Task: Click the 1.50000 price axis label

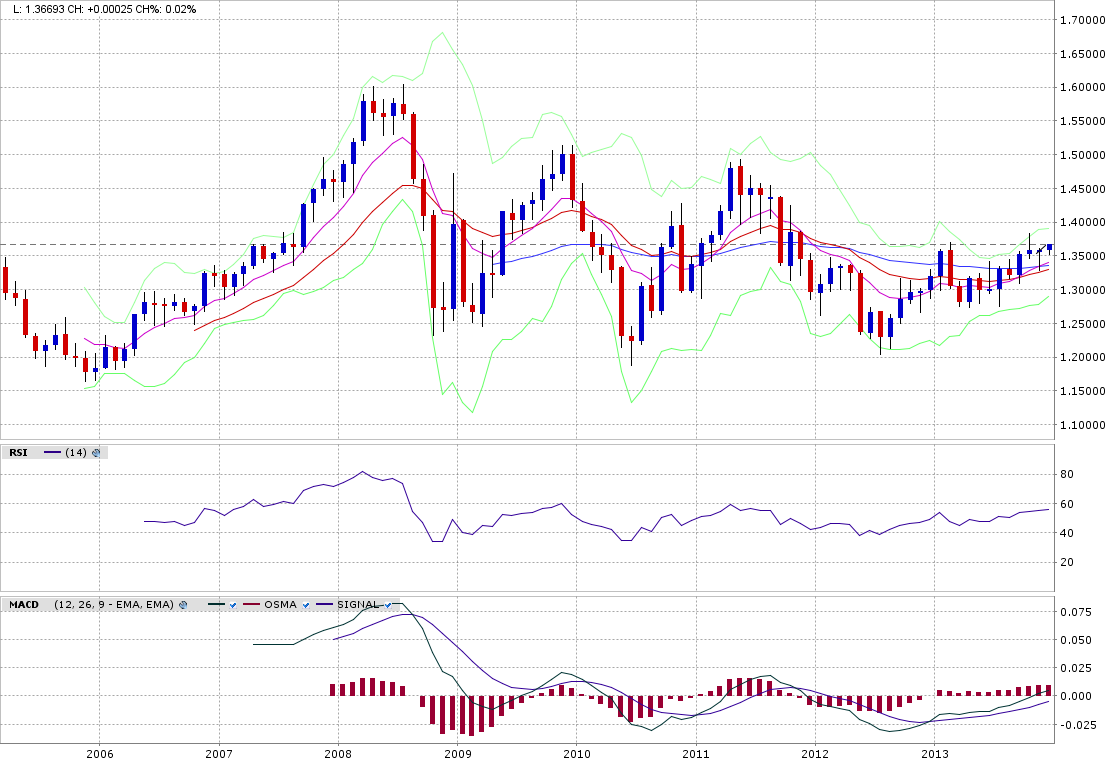Action: tap(1083, 155)
